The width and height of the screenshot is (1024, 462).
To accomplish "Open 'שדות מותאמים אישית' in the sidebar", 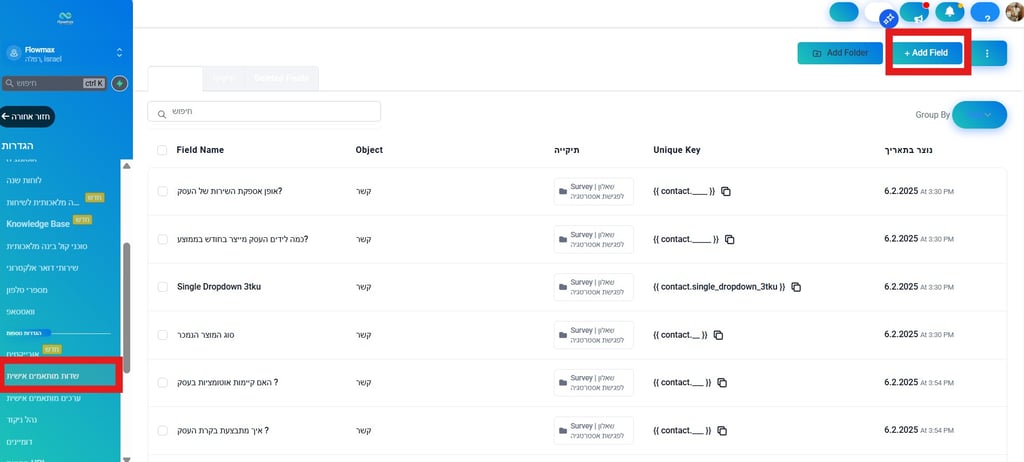I will pos(58,376).
